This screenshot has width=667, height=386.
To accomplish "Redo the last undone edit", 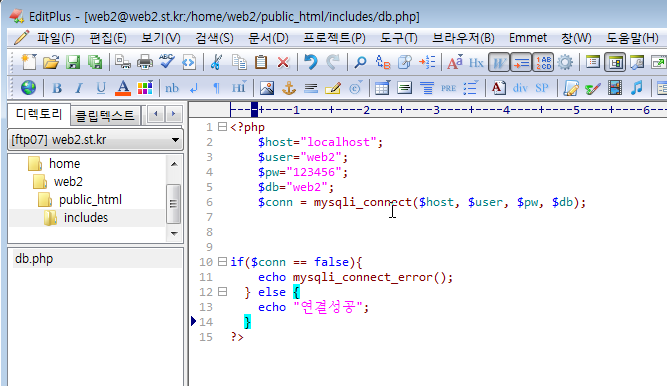I will point(333,63).
